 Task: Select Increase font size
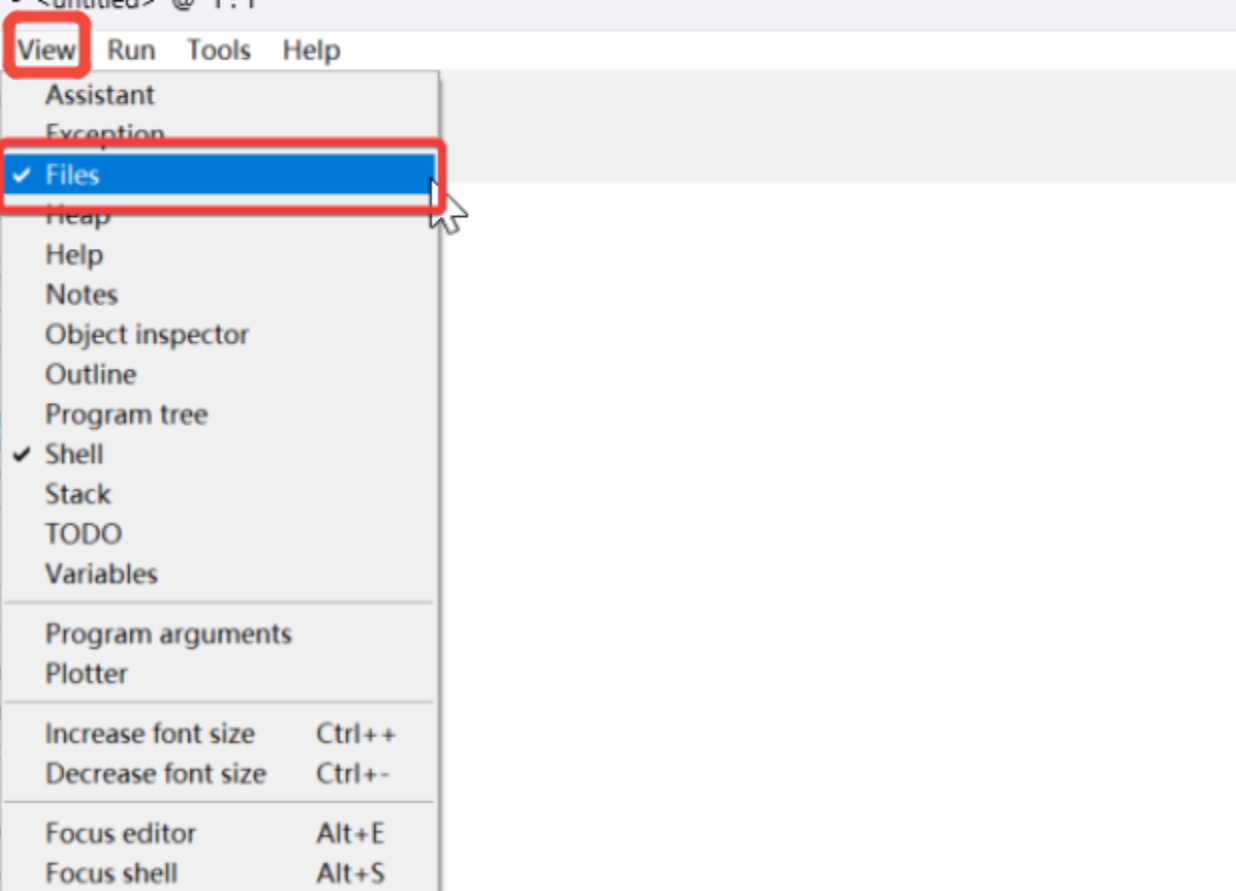[150, 734]
